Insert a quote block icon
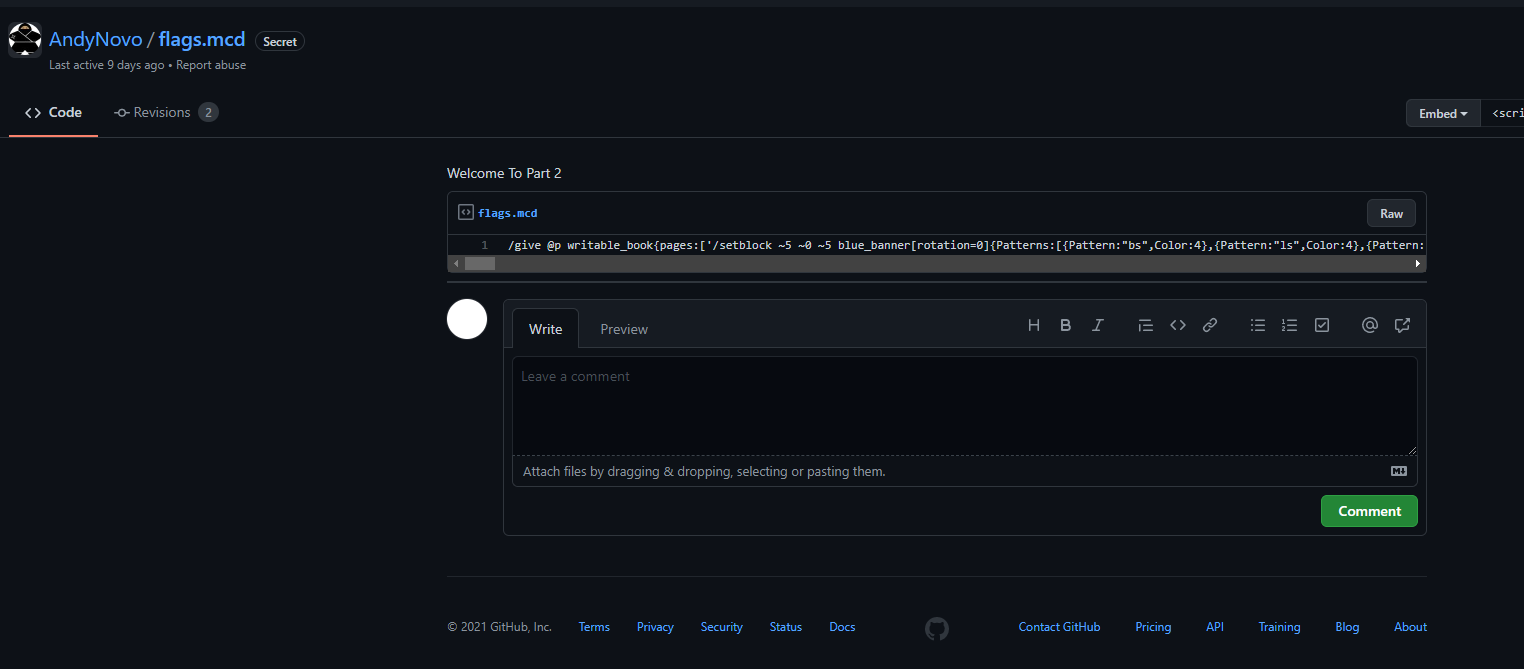This screenshot has height=669, width=1524. coord(1146,325)
